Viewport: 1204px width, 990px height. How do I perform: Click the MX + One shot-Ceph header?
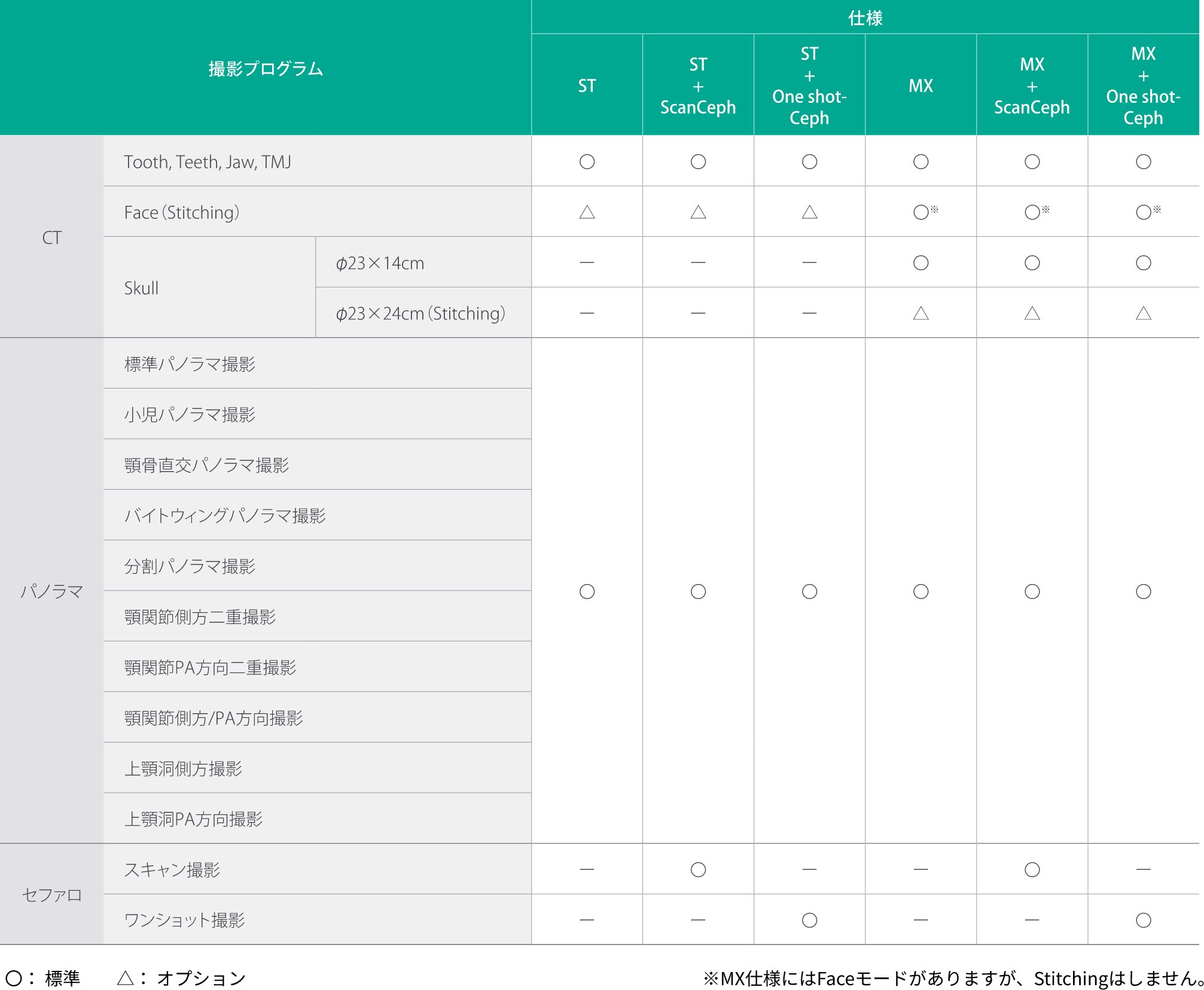click(x=1143, y=86)
